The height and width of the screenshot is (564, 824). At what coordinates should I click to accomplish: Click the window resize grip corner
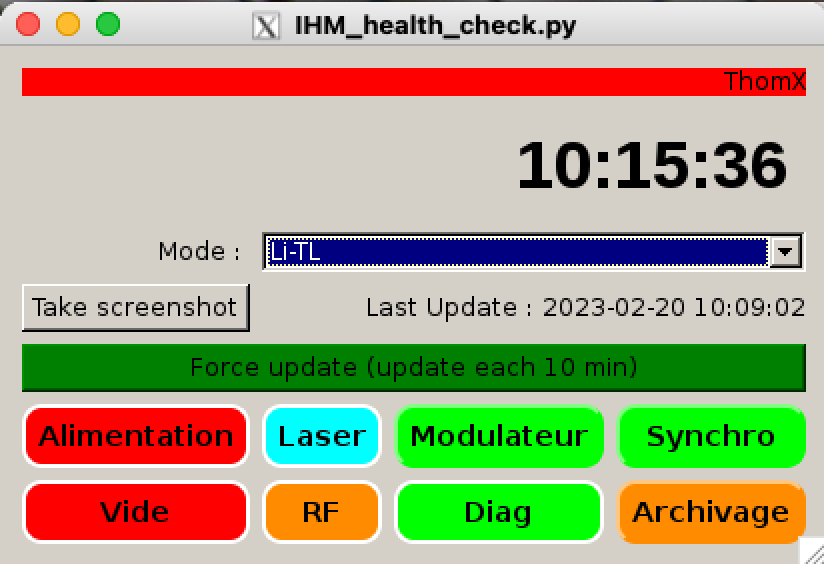[x=811, y=551]
